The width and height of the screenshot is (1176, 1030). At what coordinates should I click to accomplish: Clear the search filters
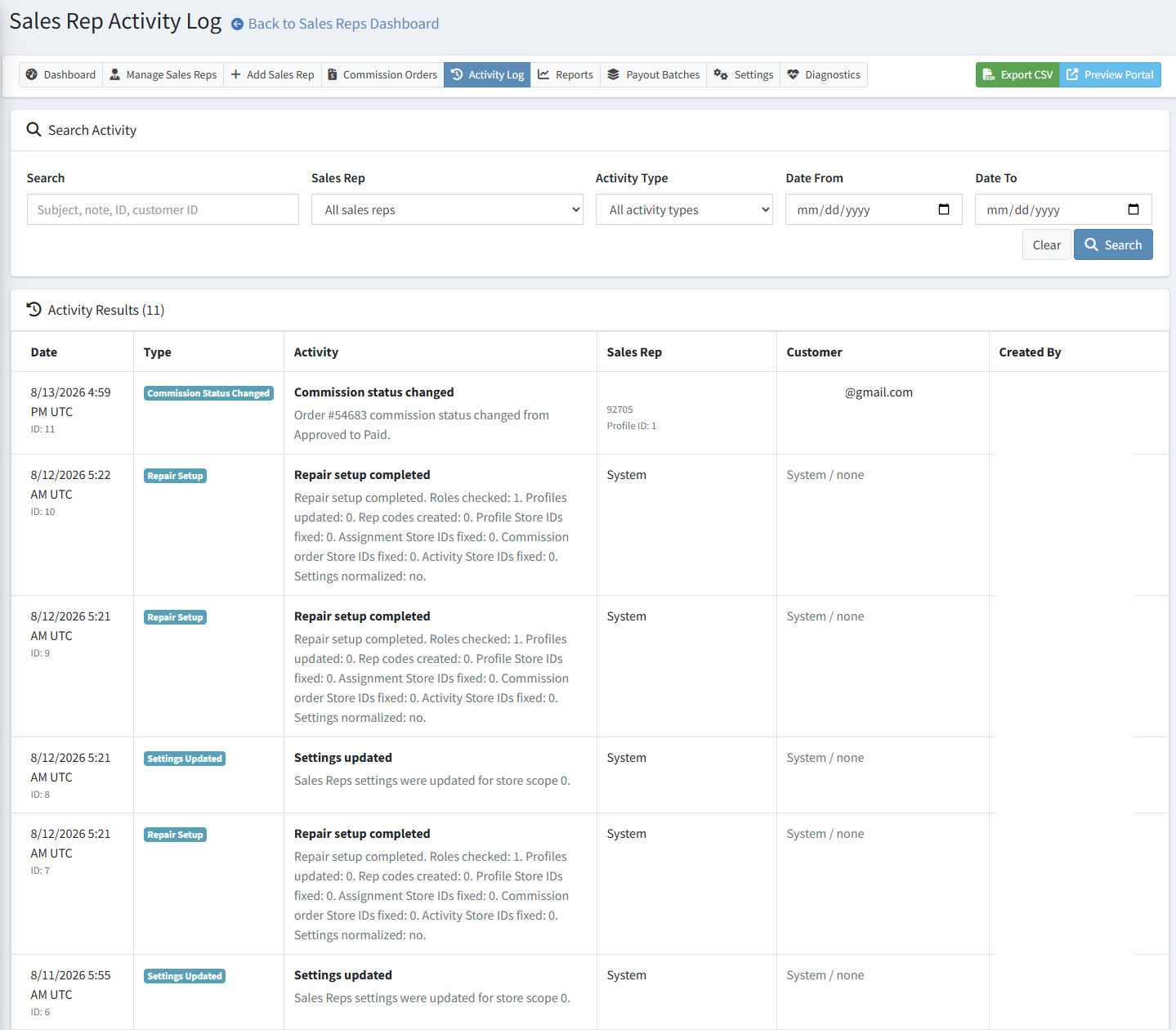coord(1047,244)
